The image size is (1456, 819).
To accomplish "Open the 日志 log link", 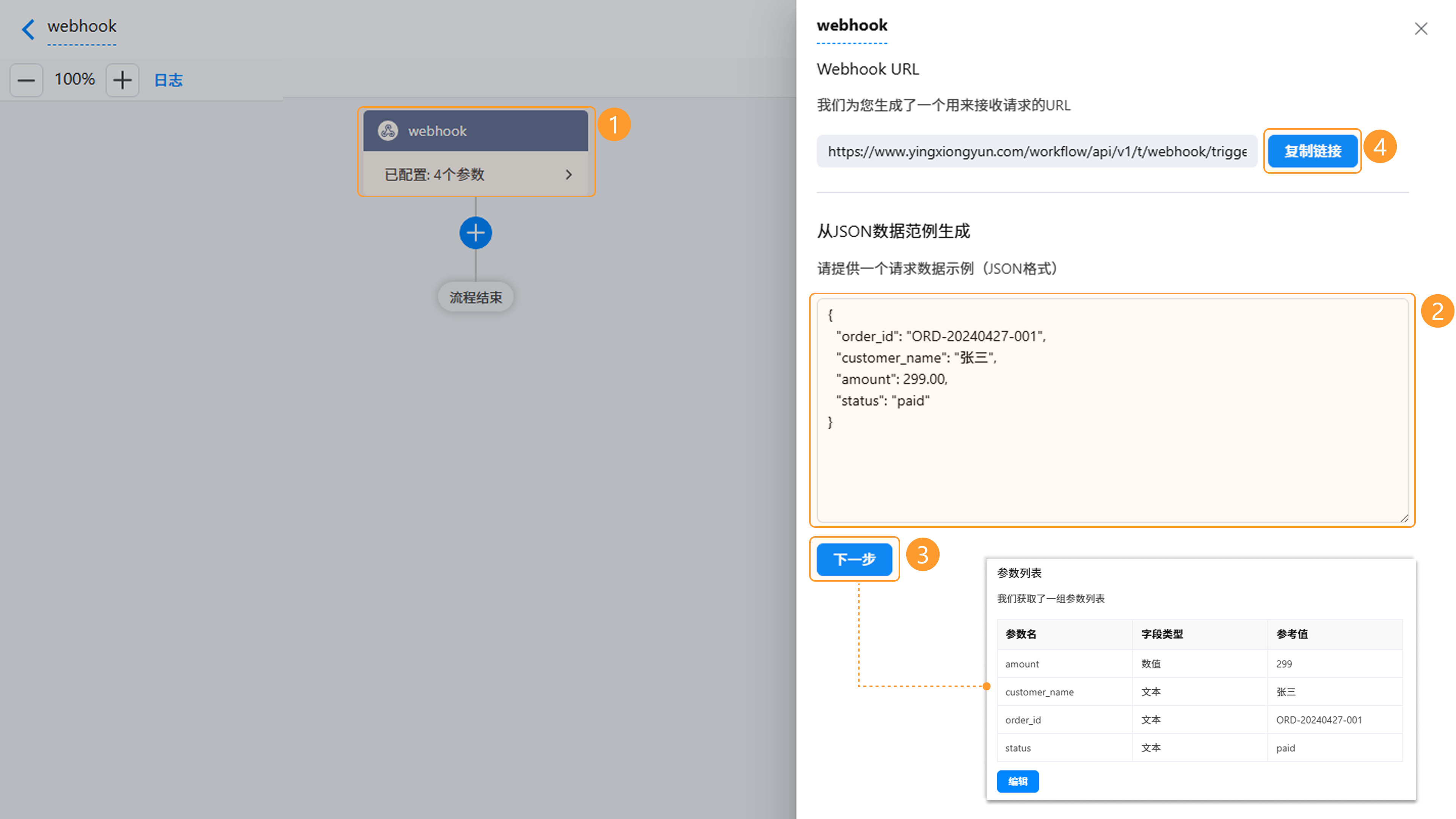I will (168, 80).
